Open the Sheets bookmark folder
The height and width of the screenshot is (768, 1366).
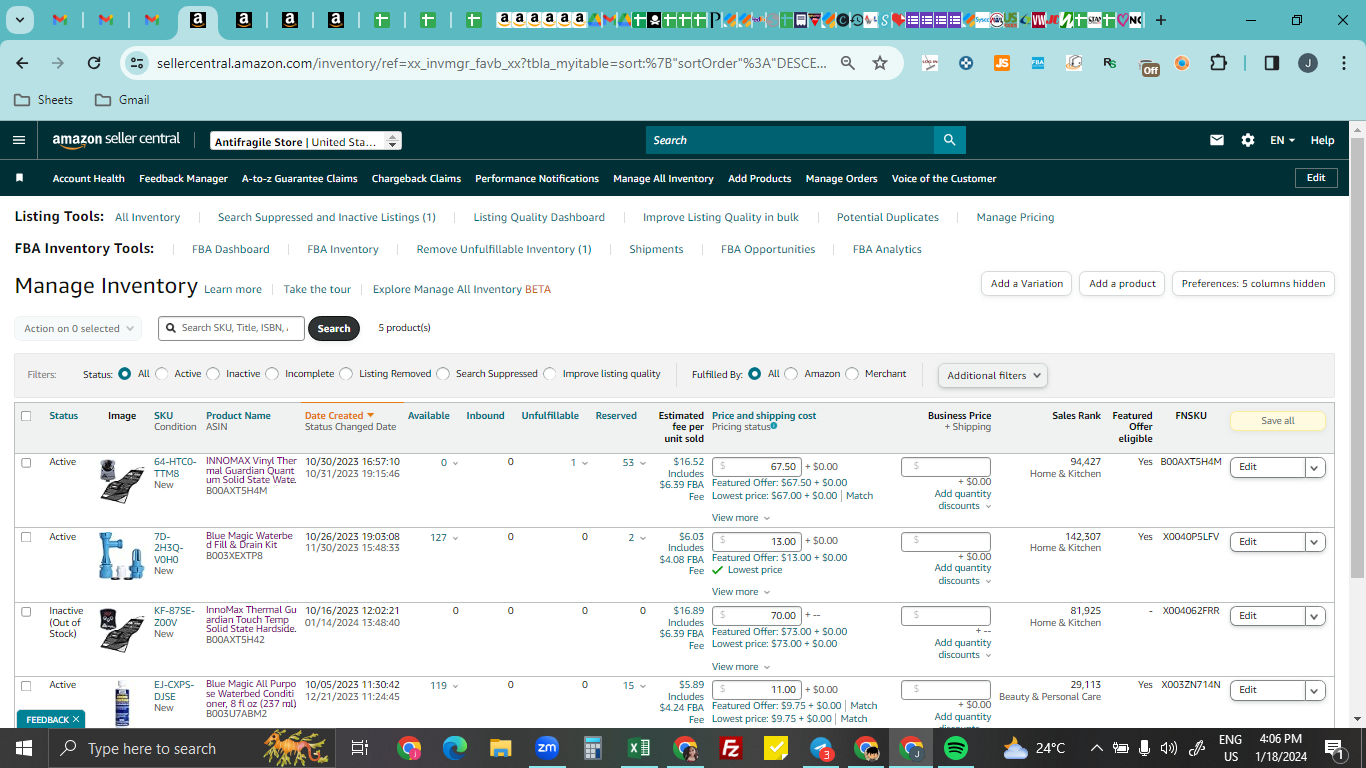coord(44,100)
